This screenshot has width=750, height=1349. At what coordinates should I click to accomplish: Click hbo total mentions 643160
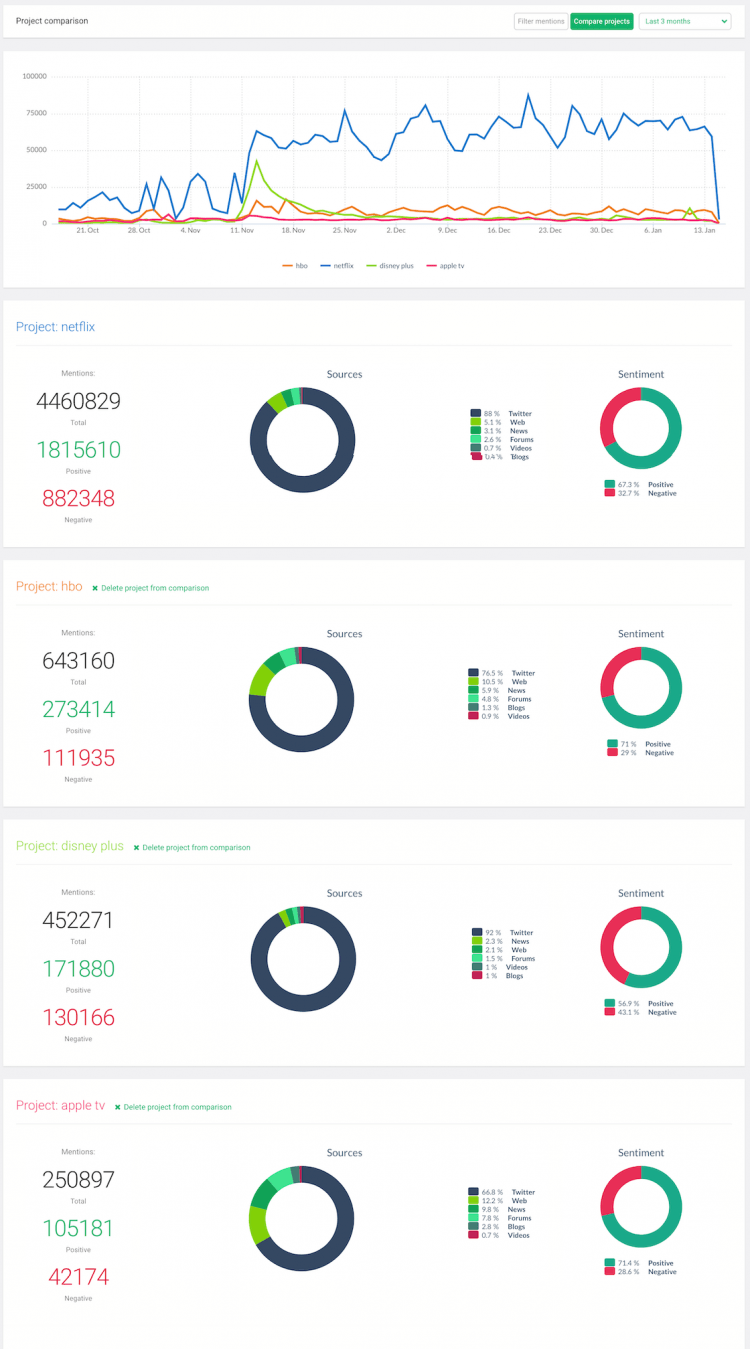78,661
